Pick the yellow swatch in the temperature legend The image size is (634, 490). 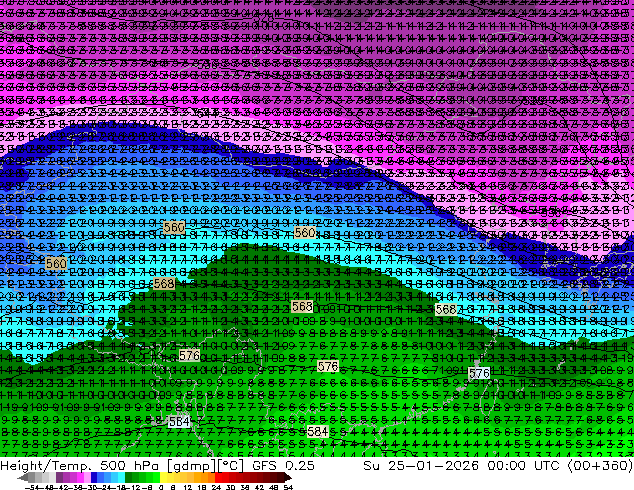point(163,478)
